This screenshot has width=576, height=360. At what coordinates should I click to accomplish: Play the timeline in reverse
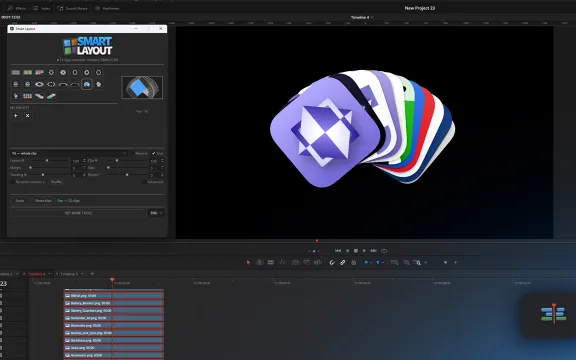[x=347, y=251]
